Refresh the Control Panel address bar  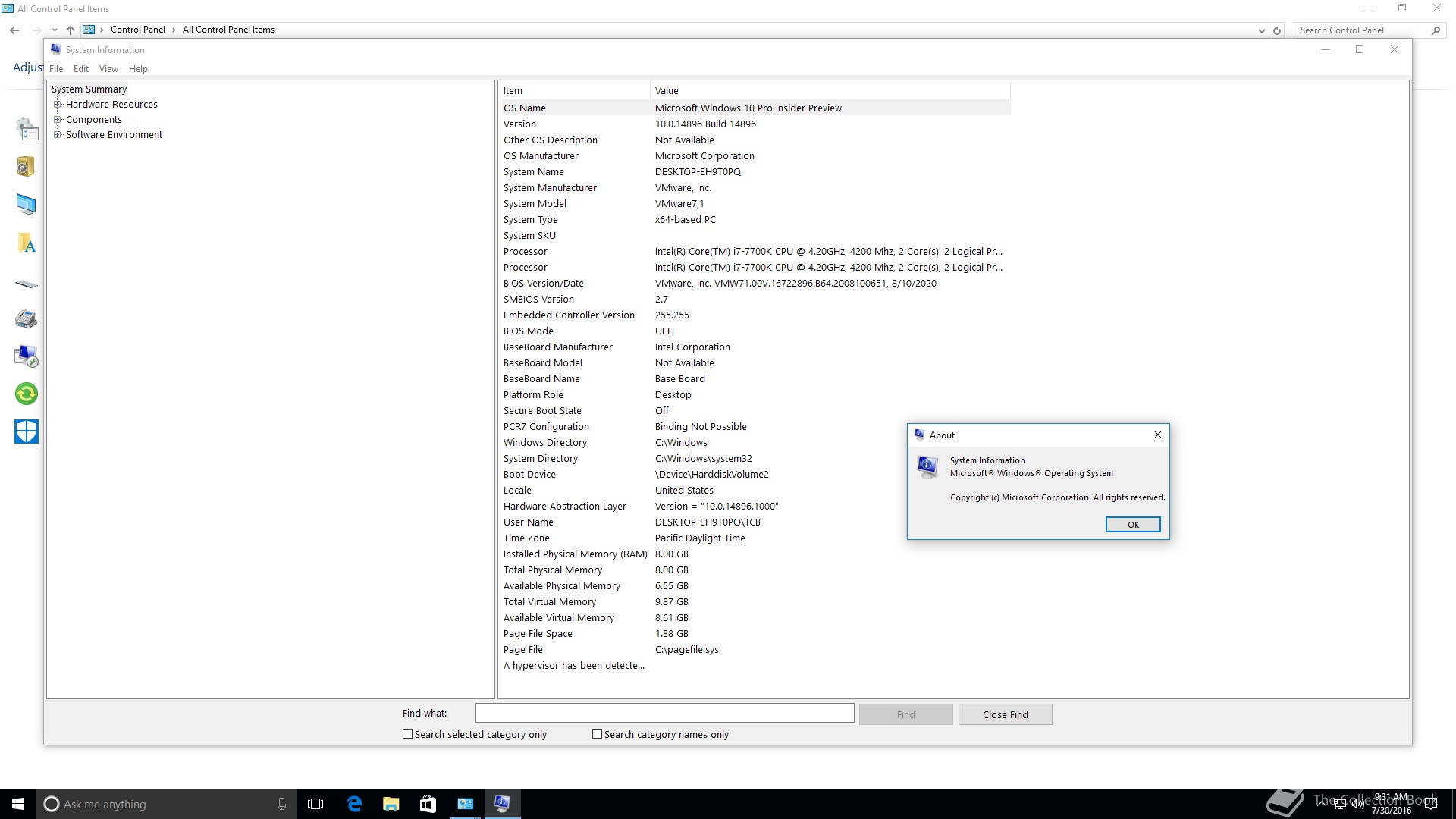click(1277, 30)
